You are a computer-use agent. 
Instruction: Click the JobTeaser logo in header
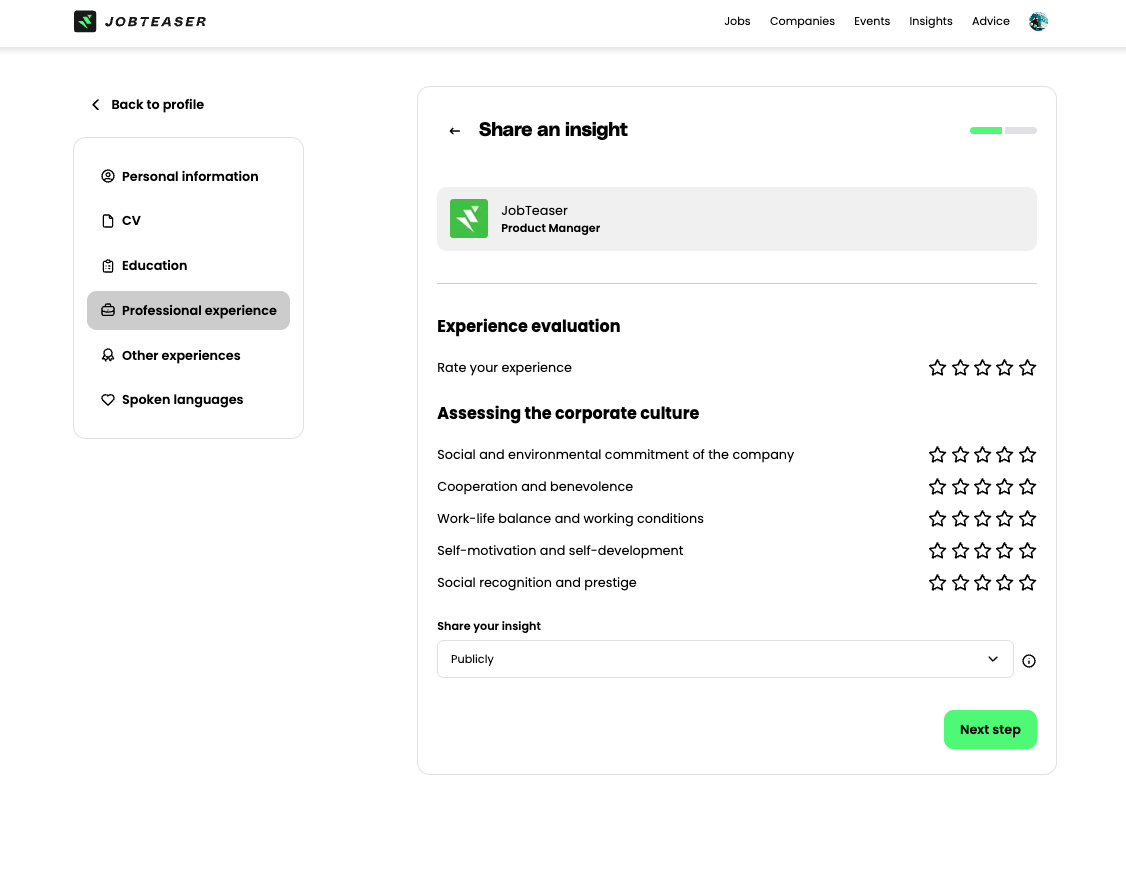(140, 22)
